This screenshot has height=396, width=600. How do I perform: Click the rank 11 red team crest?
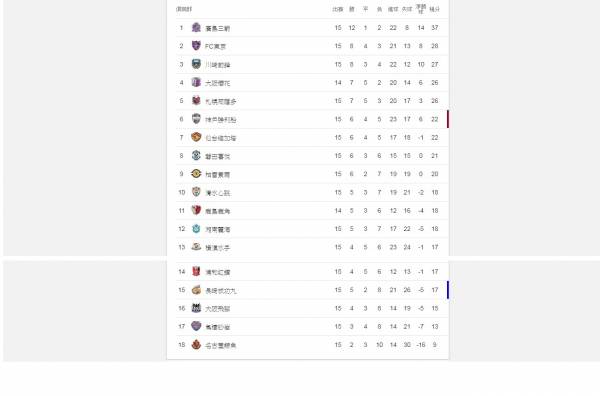coord(196,210)
